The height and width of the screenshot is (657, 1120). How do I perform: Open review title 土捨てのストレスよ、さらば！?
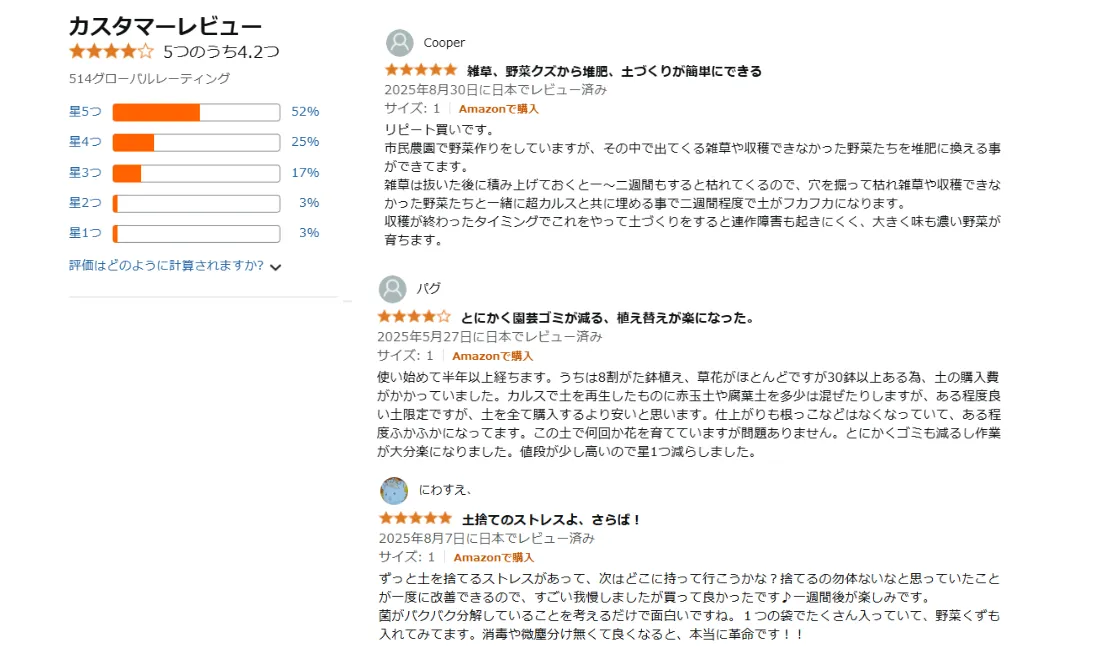pyautogui.click(x=551, y=520)
